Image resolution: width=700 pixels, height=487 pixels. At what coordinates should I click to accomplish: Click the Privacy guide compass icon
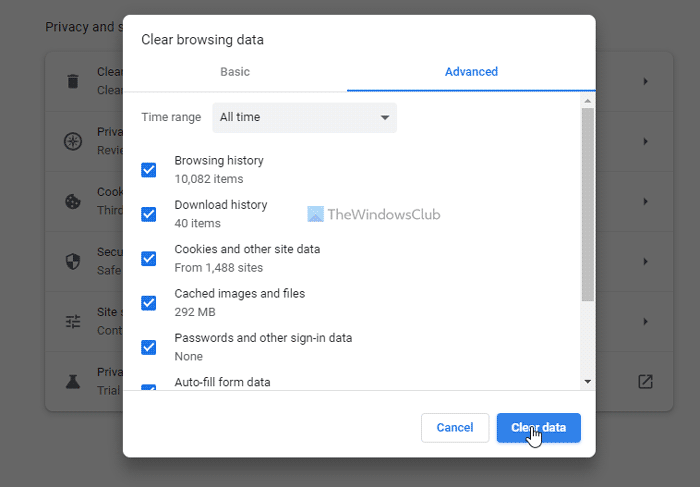pyautogui.click(x=73, y=141)
